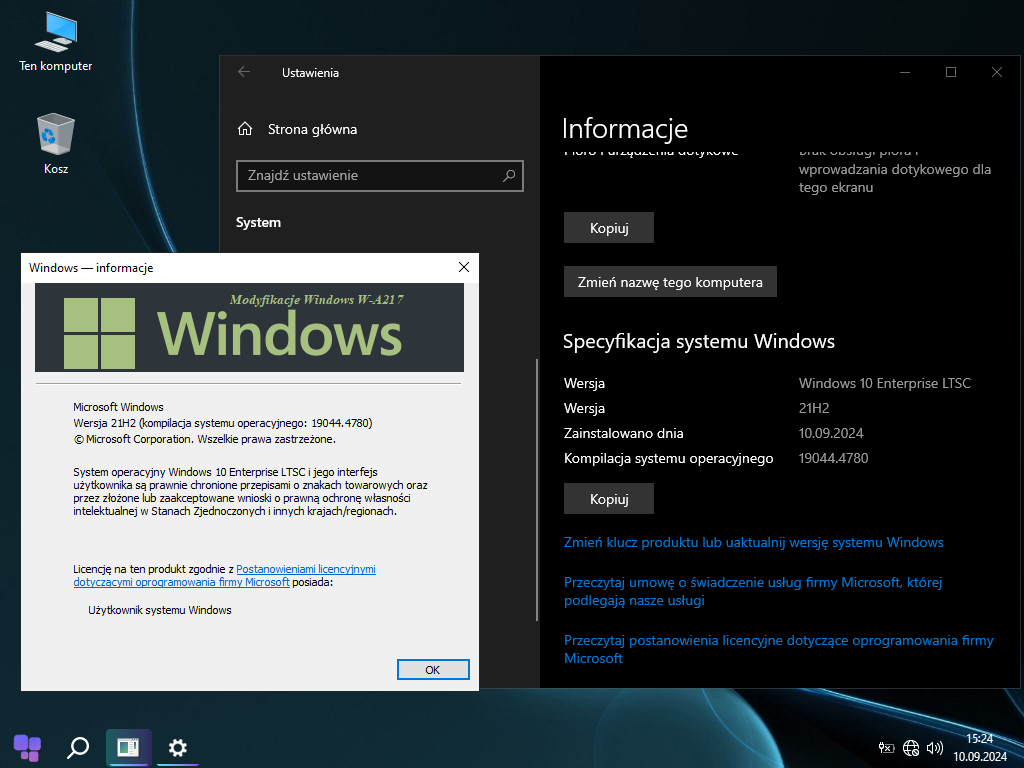
Task: Click Zmień nazwę tego komputera button
Action: [x=670, y=282]
